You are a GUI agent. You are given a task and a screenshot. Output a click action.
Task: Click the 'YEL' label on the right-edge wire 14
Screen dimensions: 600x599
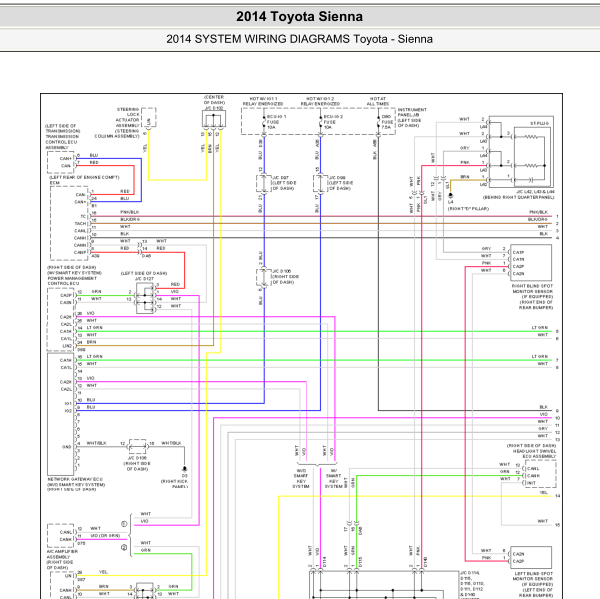click(x=544, y=493)
